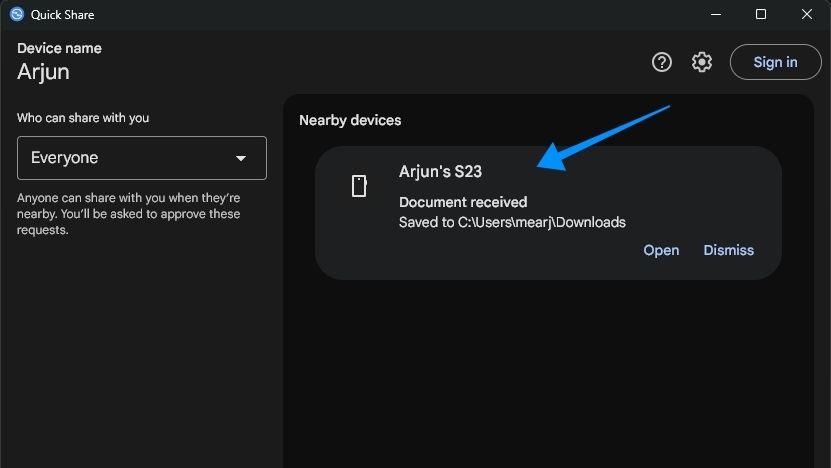
Task: Minimize the Quick Share window
Action: point(715,14)
